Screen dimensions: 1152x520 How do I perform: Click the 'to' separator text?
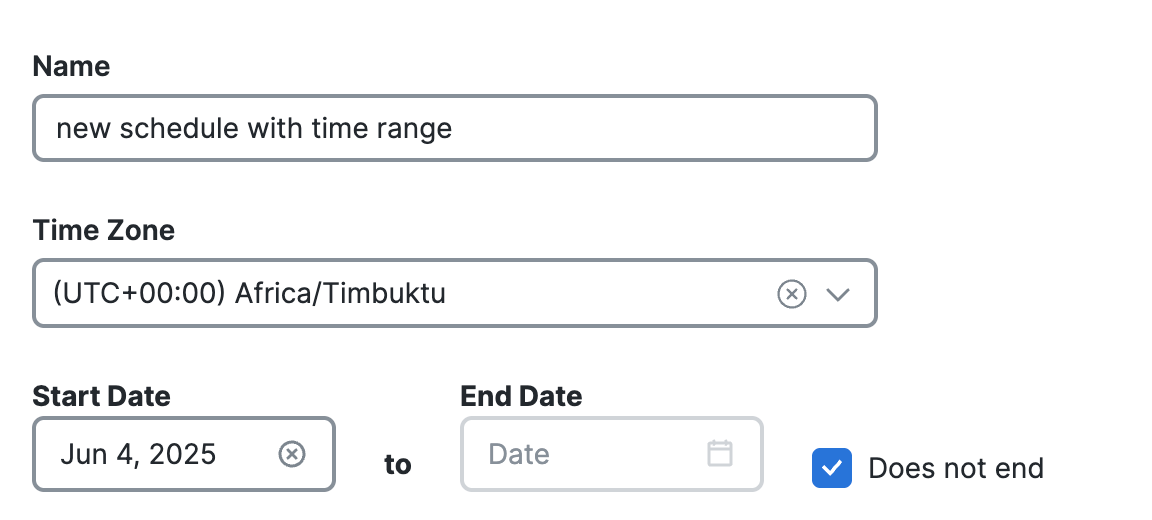point(397,464)
